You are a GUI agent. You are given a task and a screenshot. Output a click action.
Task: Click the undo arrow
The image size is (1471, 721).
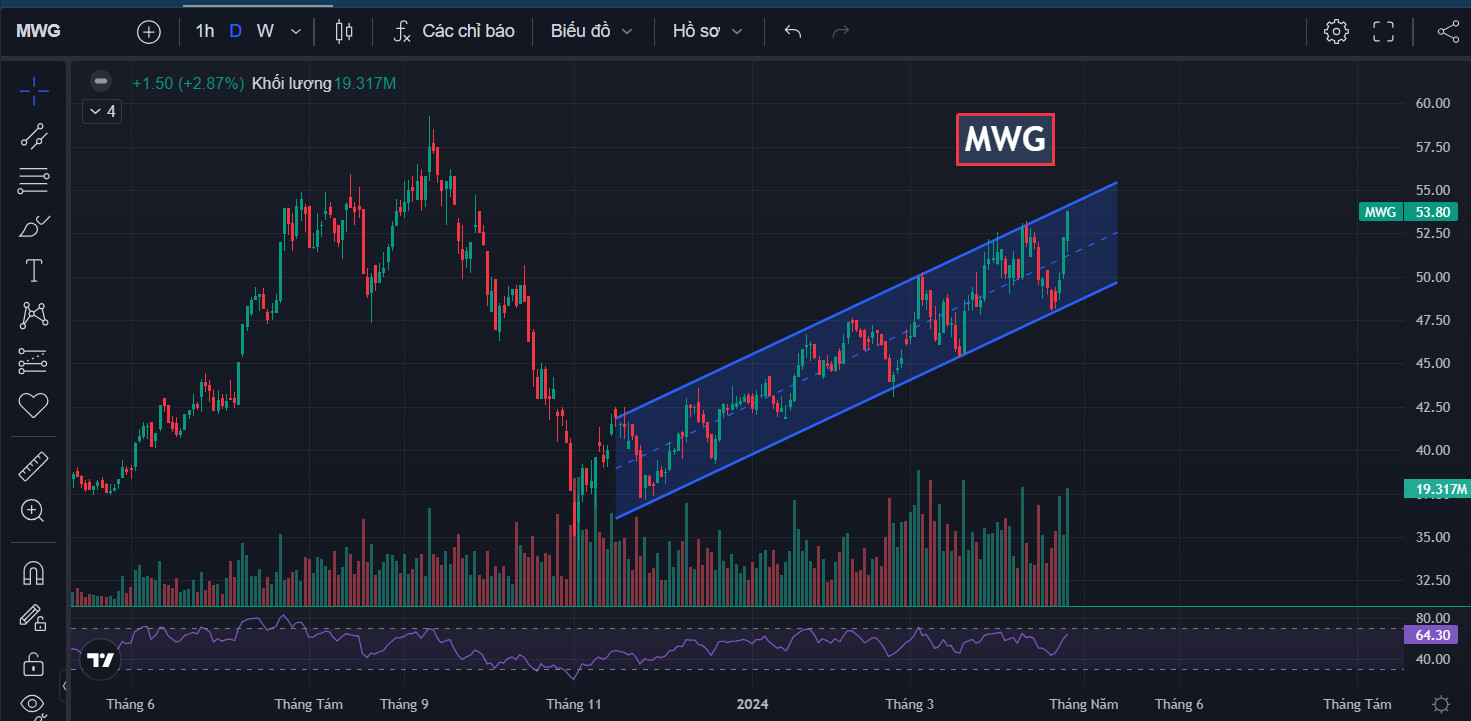point(793,32)
